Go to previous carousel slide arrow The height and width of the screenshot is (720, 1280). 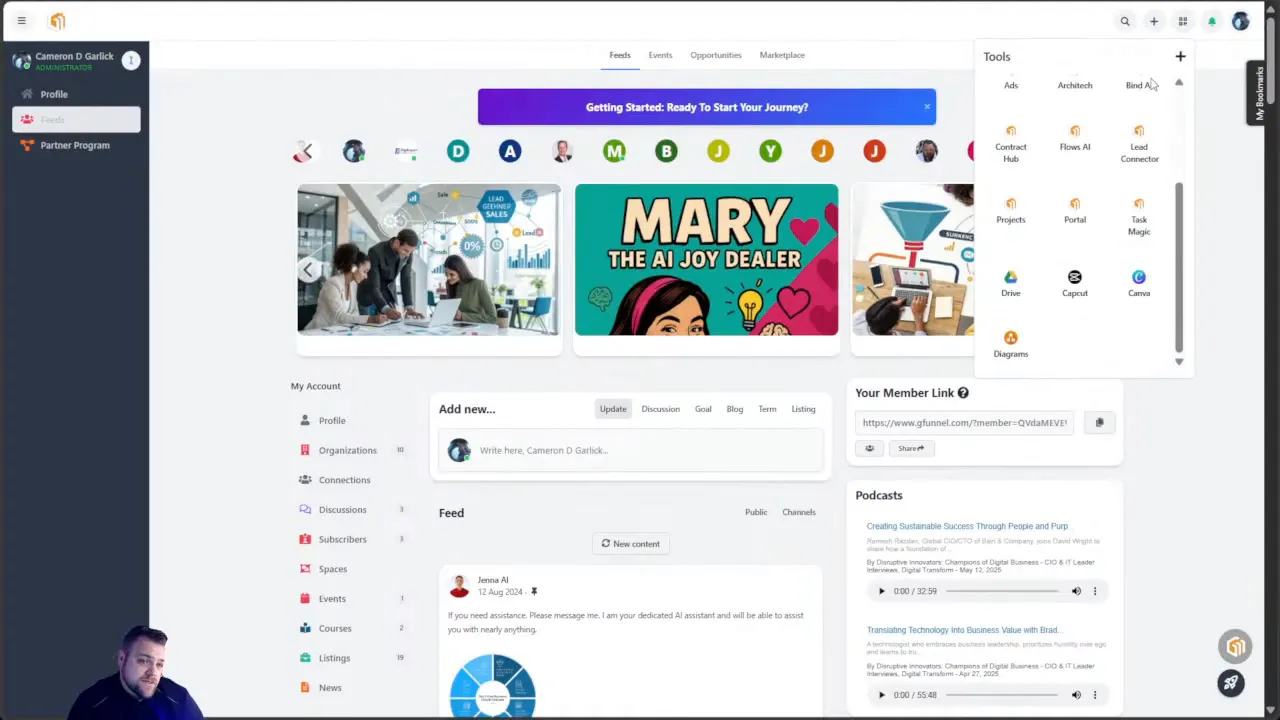(x=308, y=270)
